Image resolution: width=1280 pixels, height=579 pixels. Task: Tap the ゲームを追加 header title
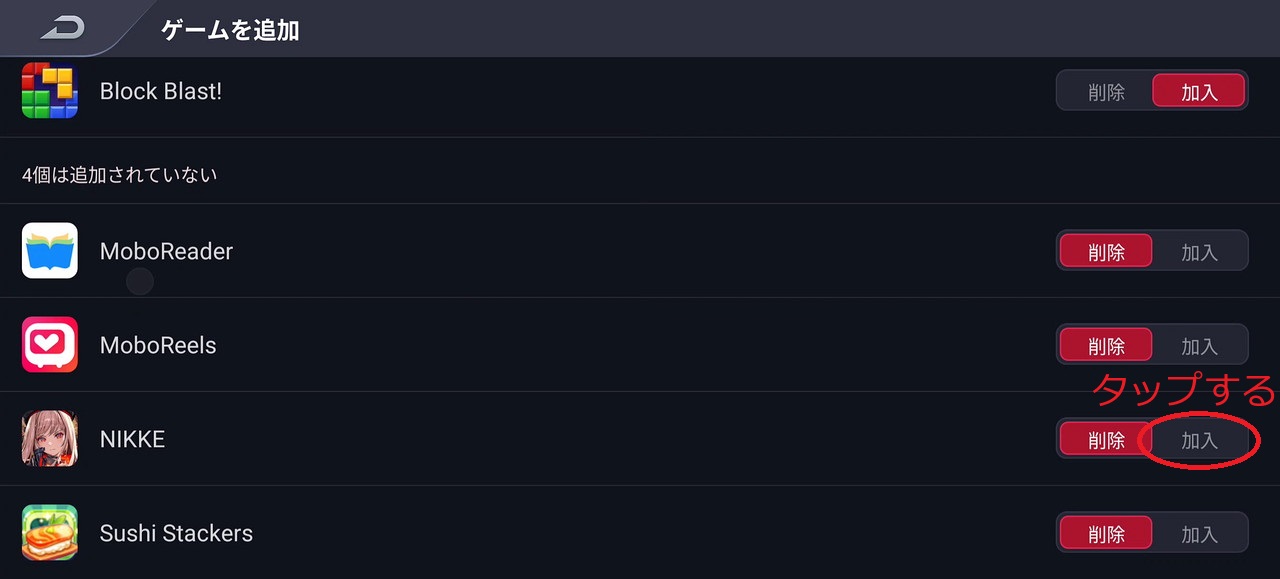tap(230, 30)
